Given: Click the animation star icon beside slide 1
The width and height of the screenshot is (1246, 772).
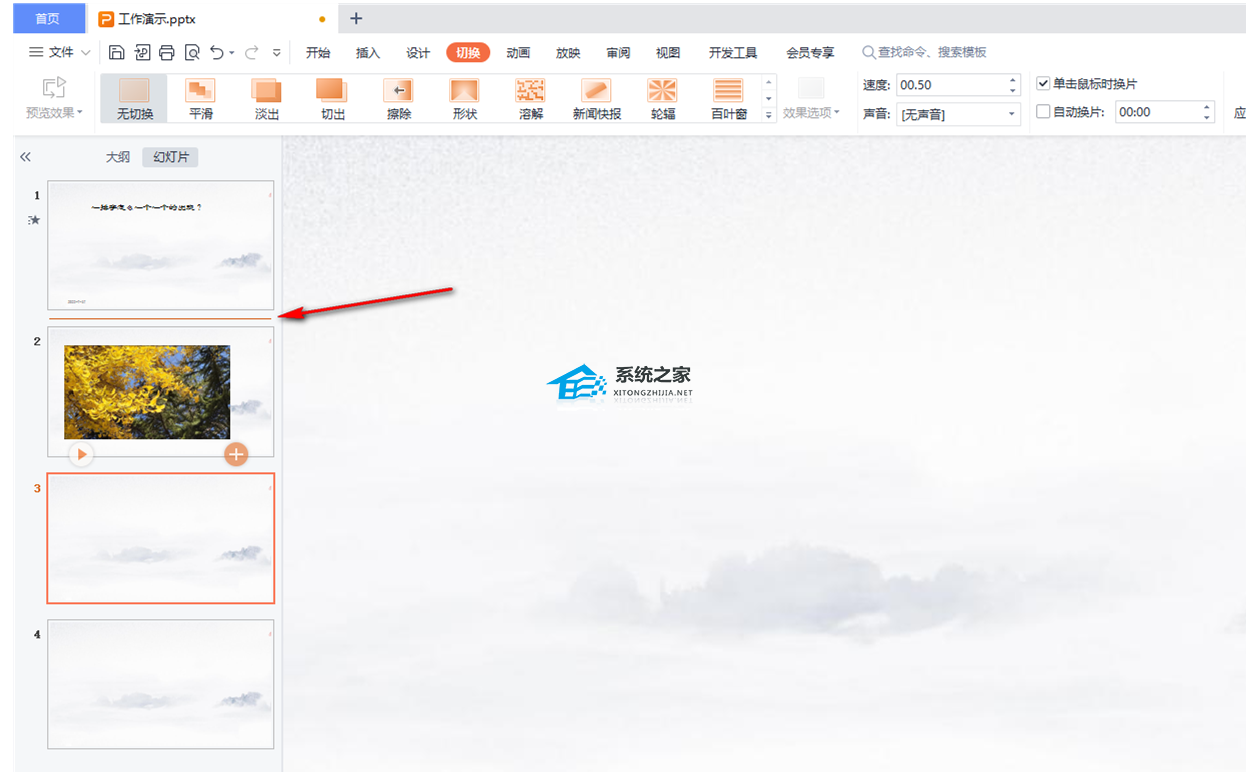Looking at the screenshot, I should click(34, 220).
